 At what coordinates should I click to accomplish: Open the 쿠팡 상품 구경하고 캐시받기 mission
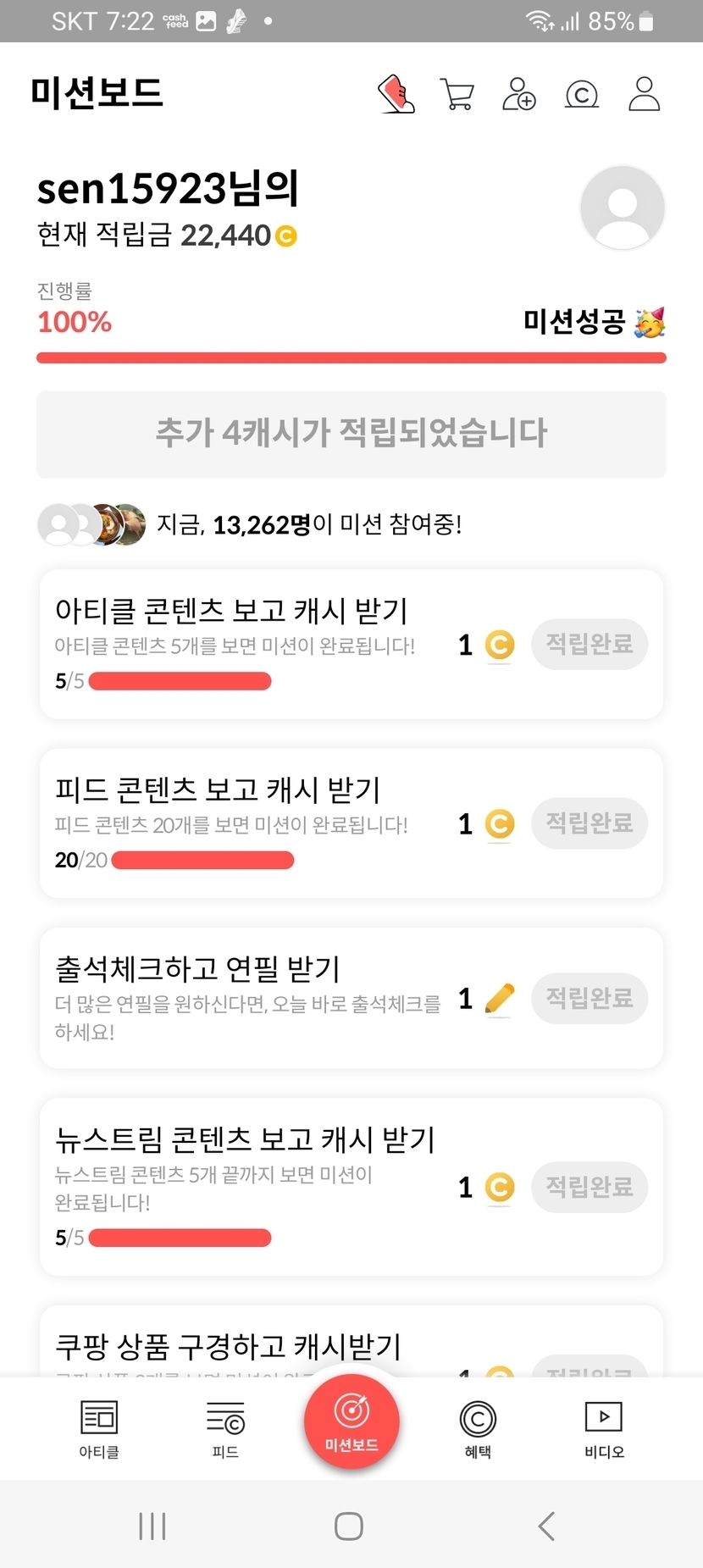[229, 1345]
